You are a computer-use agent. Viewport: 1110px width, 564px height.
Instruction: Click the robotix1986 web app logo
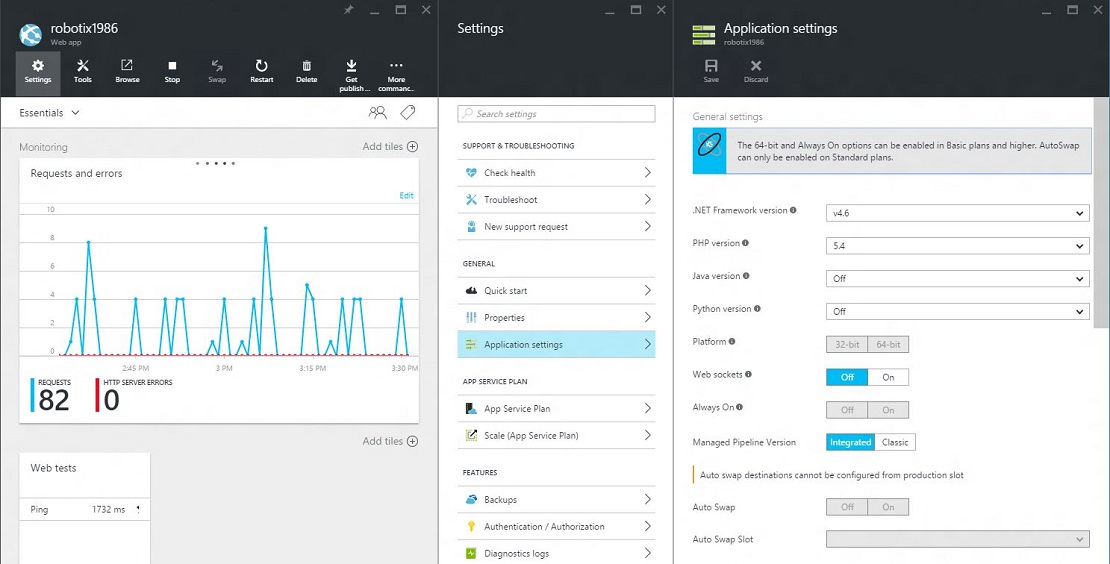pos(30,35)
